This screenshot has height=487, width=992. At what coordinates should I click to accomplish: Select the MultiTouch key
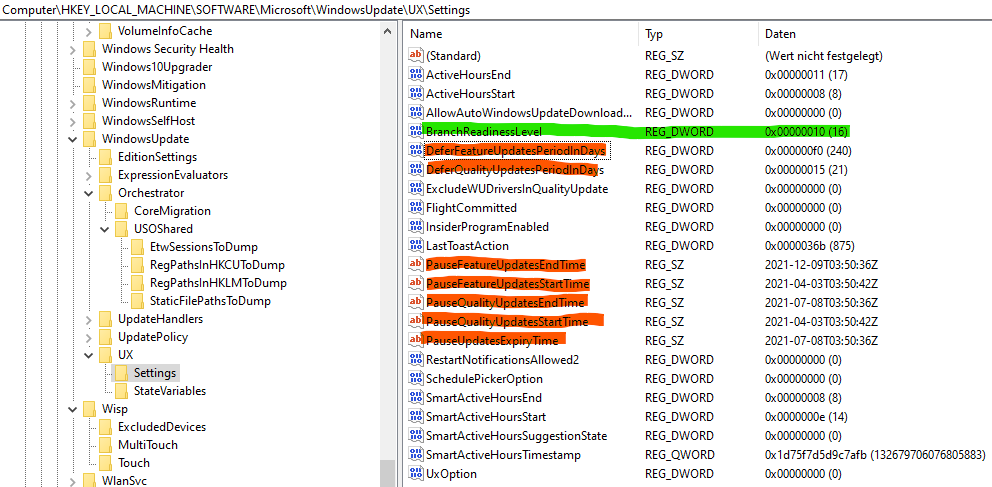tap(147, 445)
